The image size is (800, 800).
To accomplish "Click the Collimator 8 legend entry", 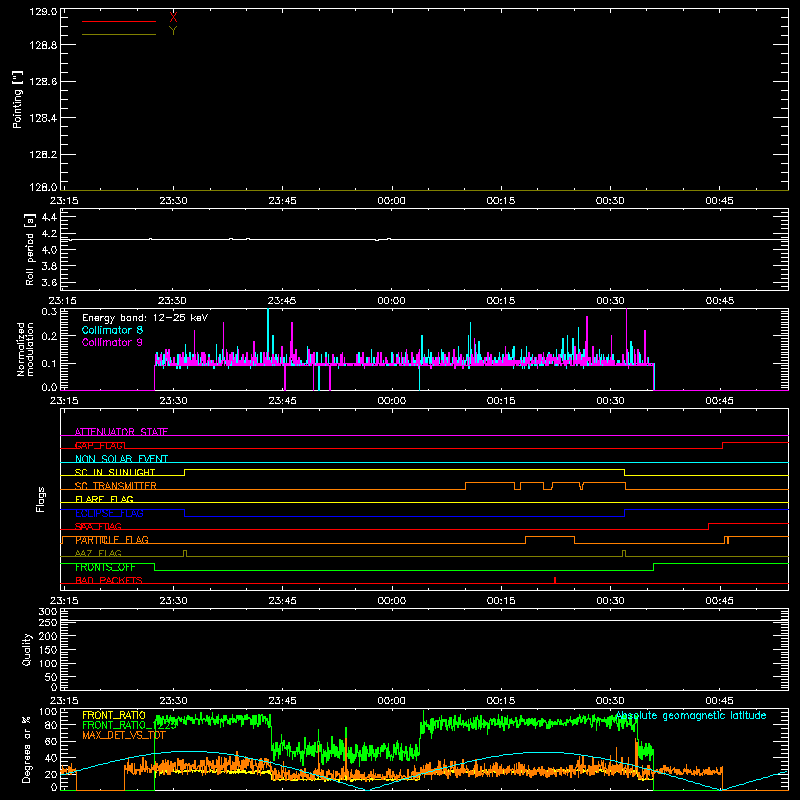I will pos(112,330).
